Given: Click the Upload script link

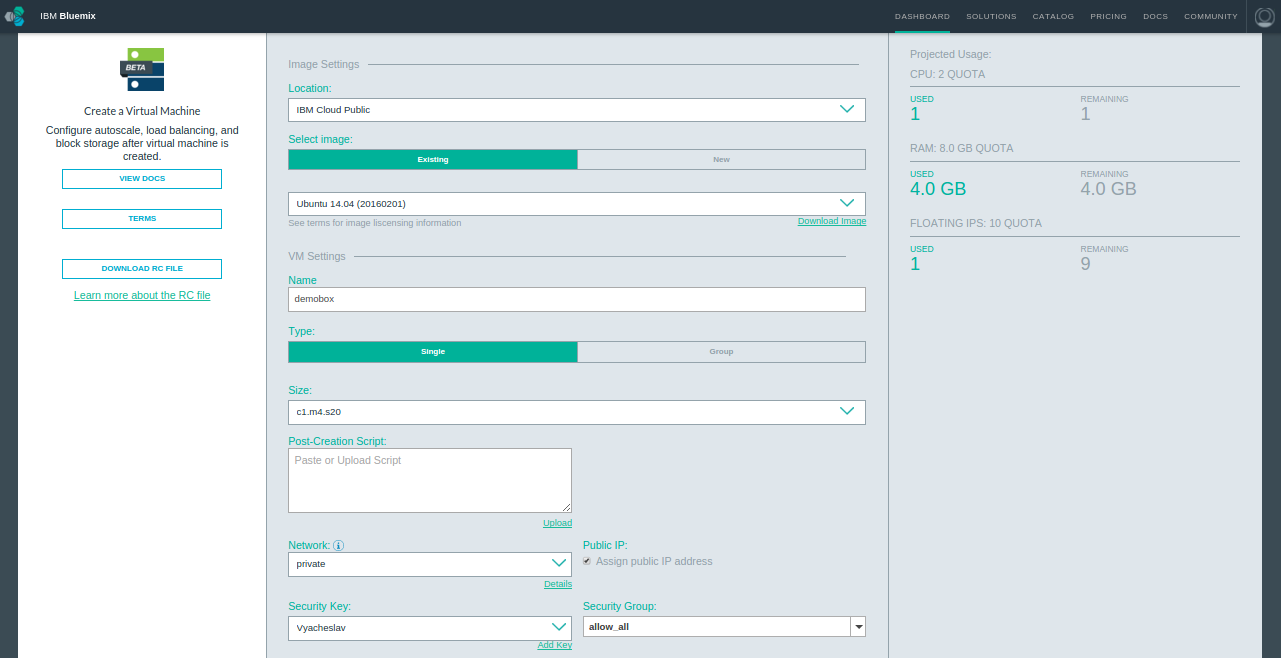Looking at the screenshot, I should tap(557, 523).
